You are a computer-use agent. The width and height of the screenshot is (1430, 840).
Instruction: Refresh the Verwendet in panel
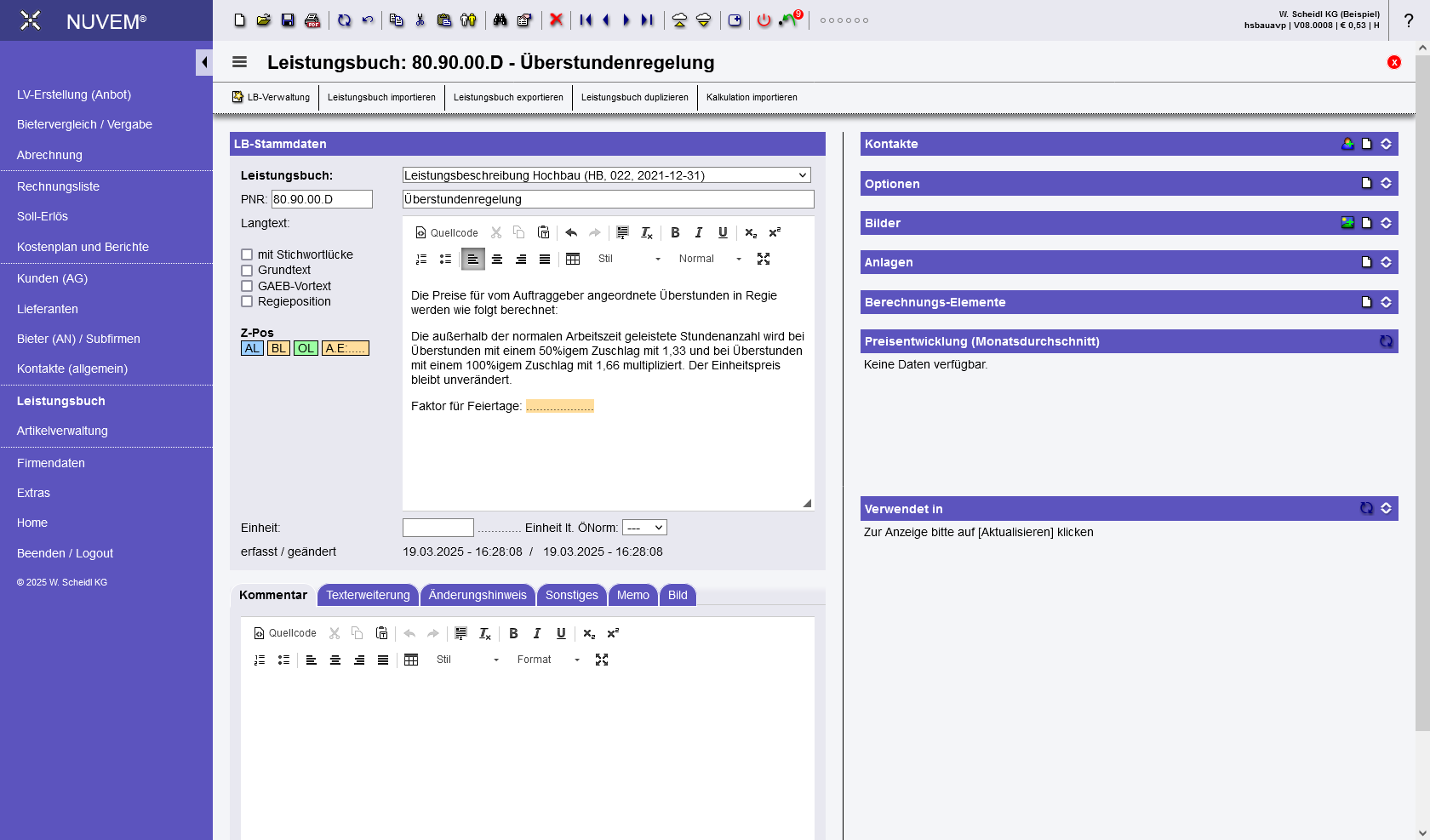[1367, 508]
